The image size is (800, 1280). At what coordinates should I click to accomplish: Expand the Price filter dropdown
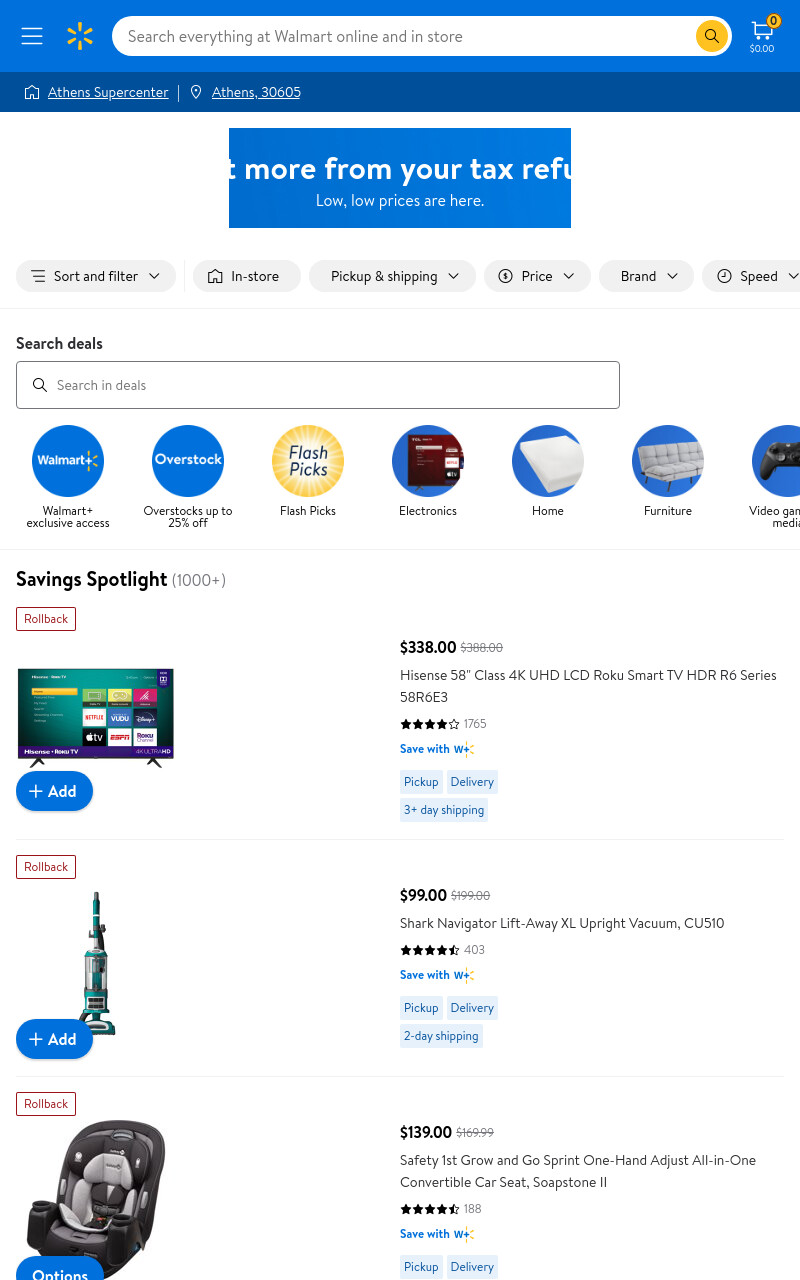point(537,276)
